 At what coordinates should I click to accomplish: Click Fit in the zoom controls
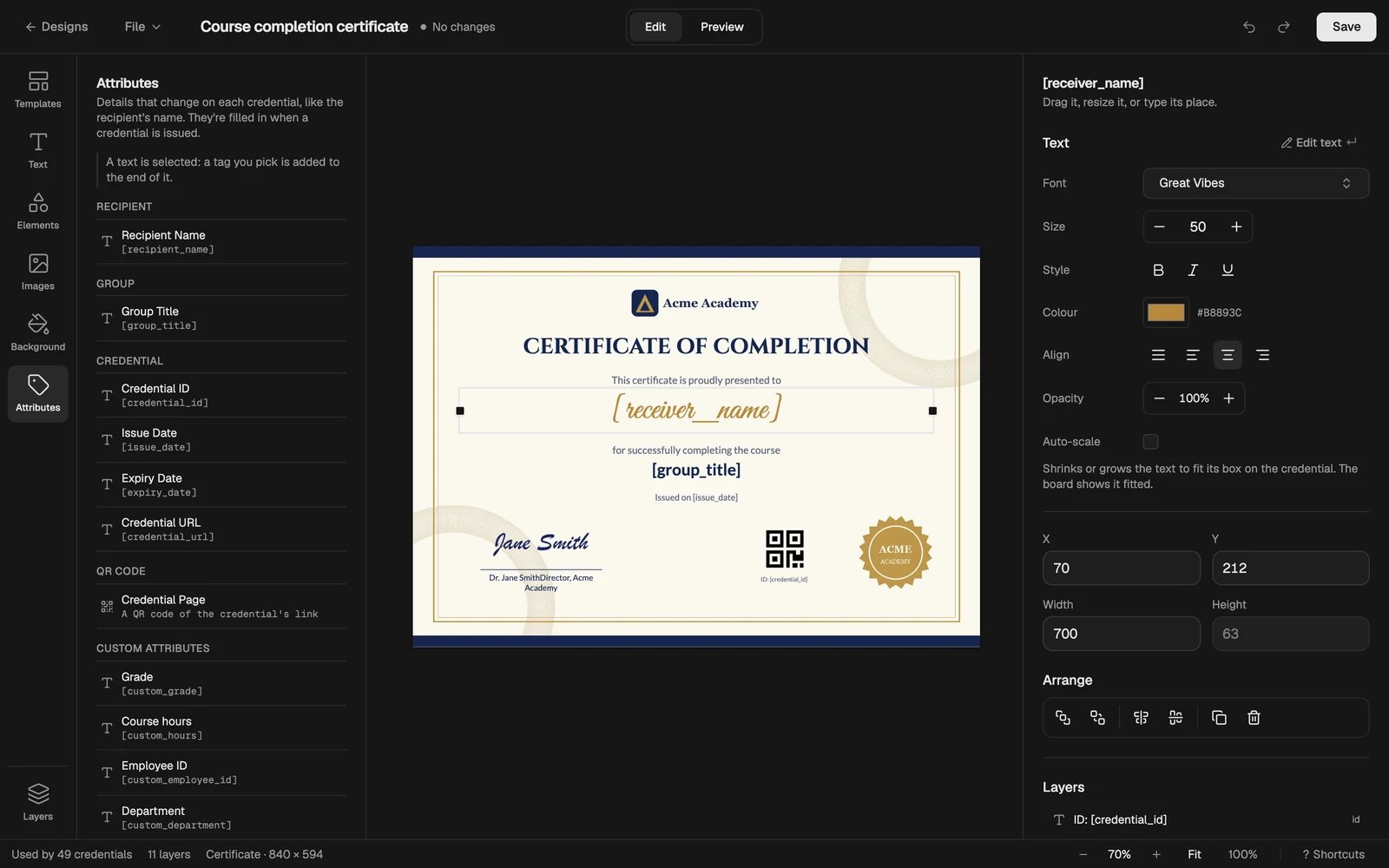(x=1195, y=854)
